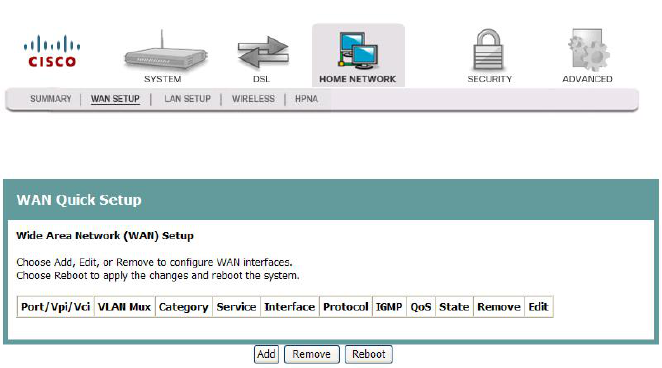Click the Edit column header
This screenshot has width=662, height=368.
click(x=538, y=307)
